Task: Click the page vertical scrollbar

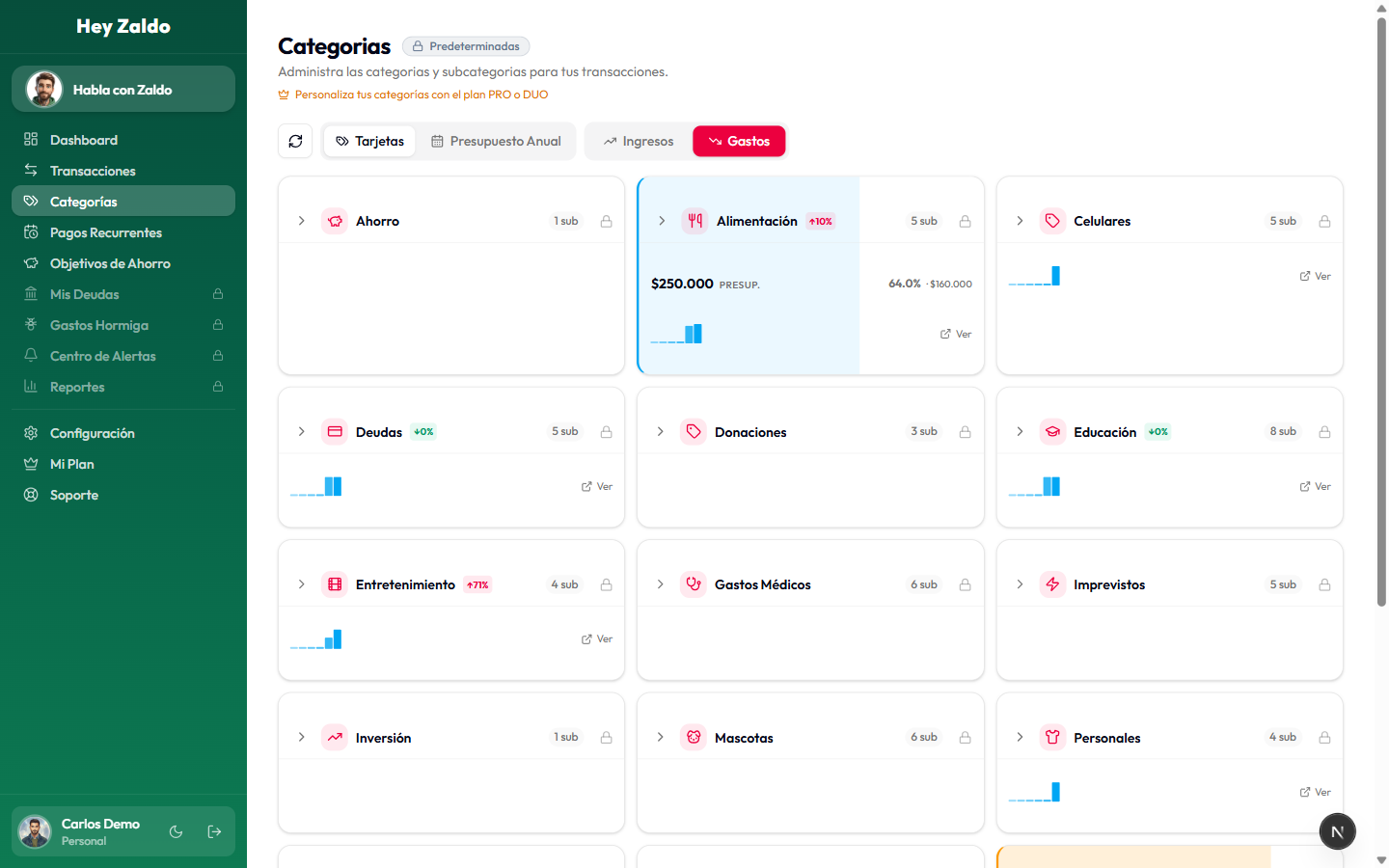Action: [x=1381, y=309]
